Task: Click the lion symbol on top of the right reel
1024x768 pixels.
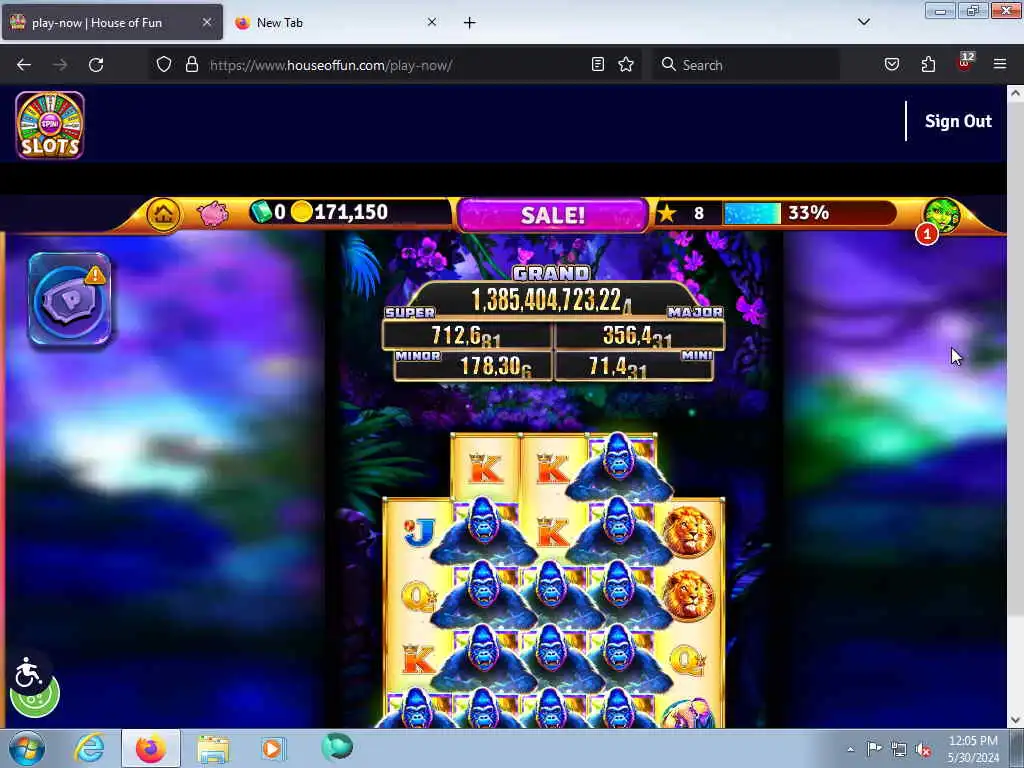Action: tap(688, 532)
